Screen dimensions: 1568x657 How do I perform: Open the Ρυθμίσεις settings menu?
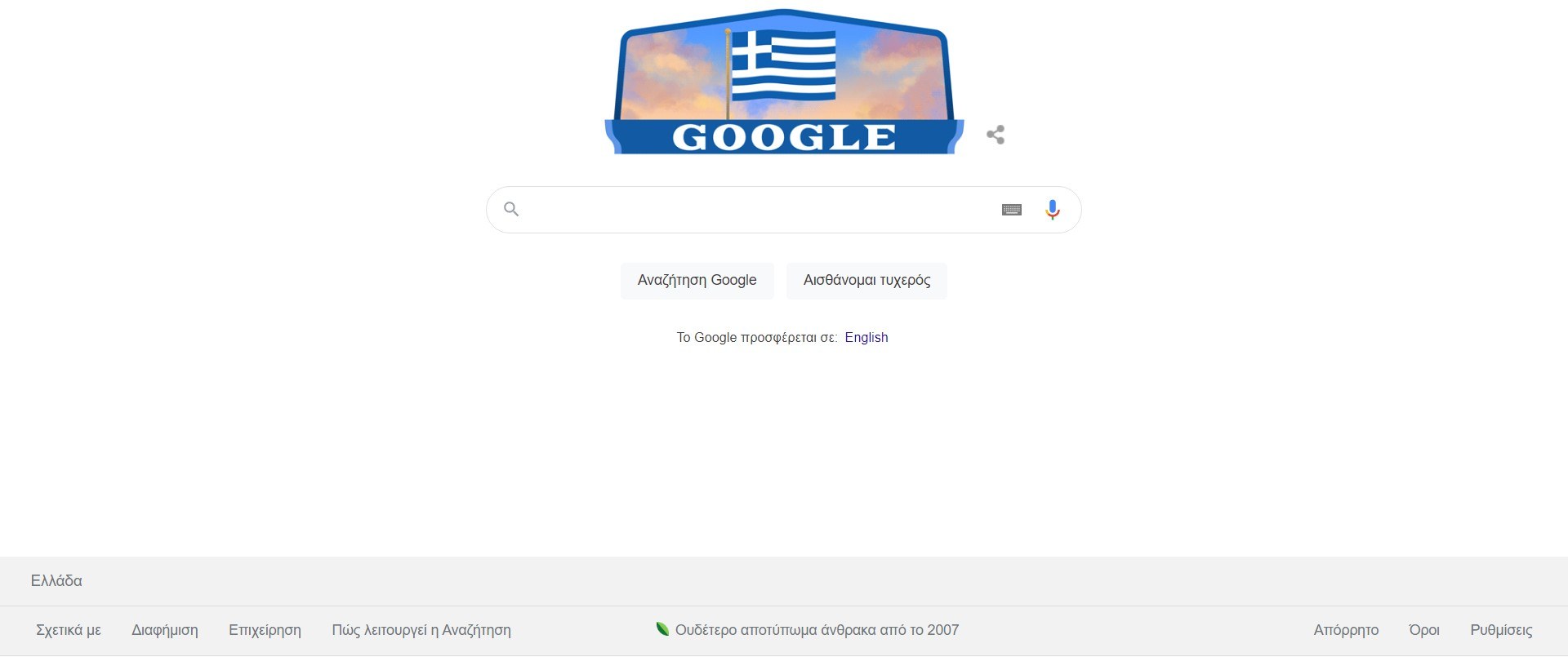(1501, 630)
